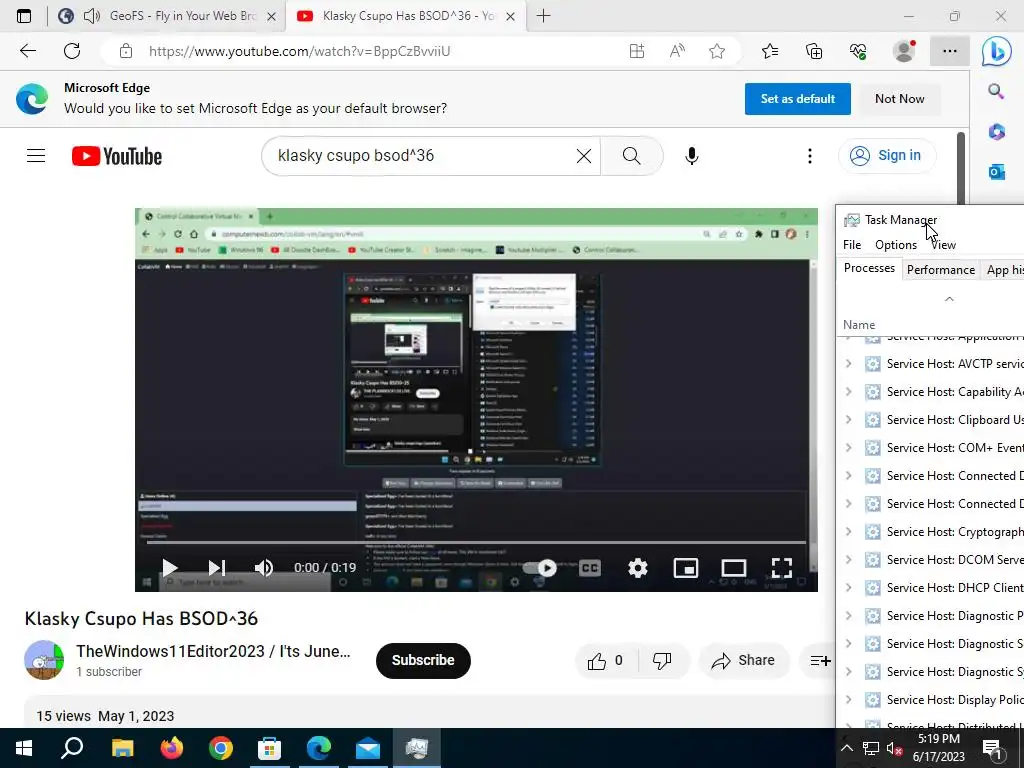Subscribe to TheWindows11Editor2023 channel
This screenshot has width=1024, height=768.
click(423, 660)
